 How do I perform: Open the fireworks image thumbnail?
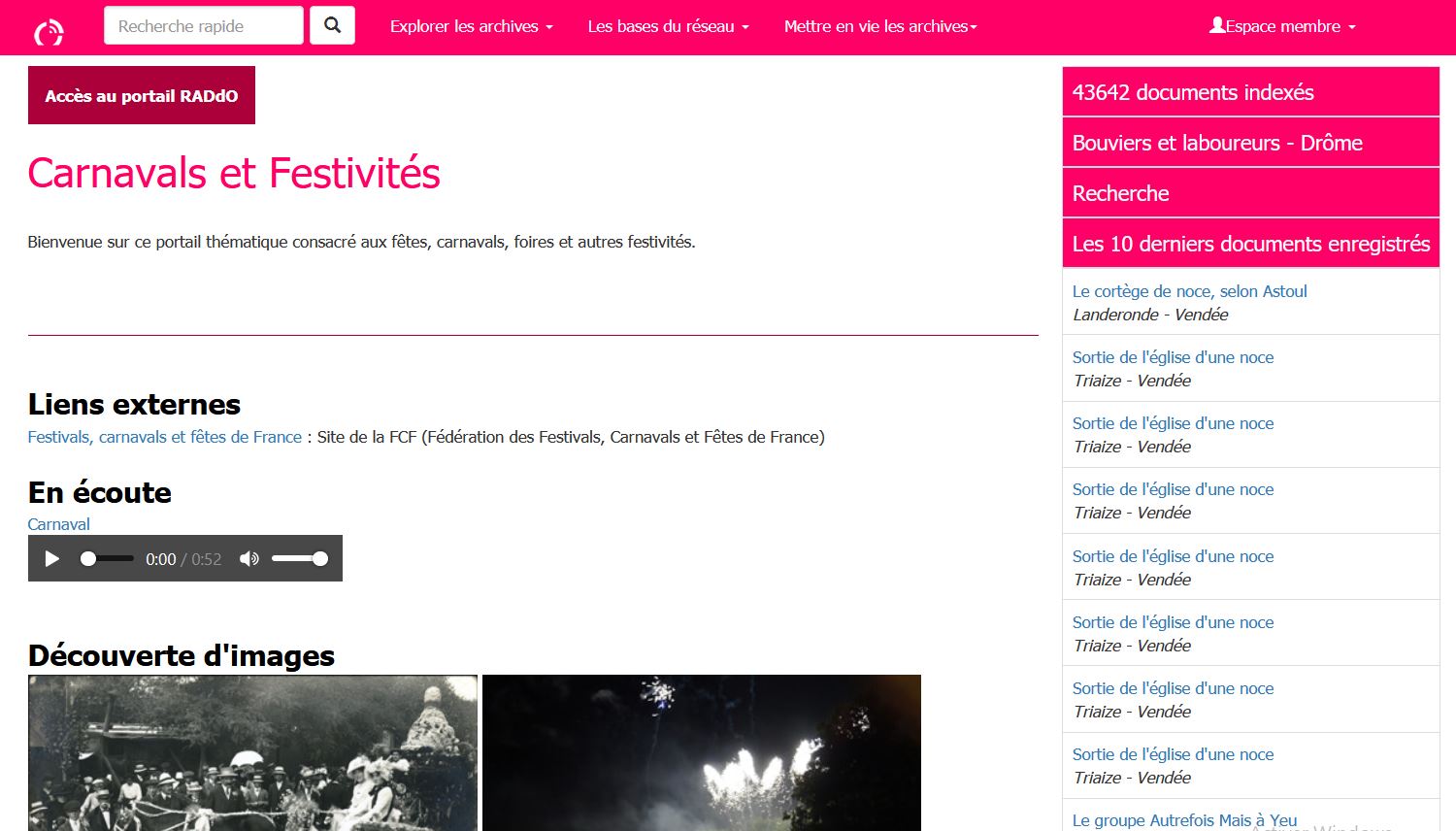[702, 752]
